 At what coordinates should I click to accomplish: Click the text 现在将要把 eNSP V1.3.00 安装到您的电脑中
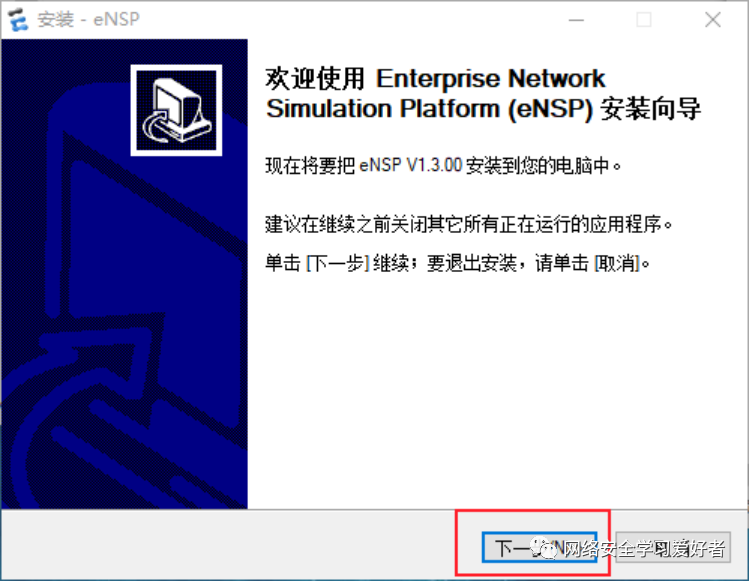tap(443, 166)
